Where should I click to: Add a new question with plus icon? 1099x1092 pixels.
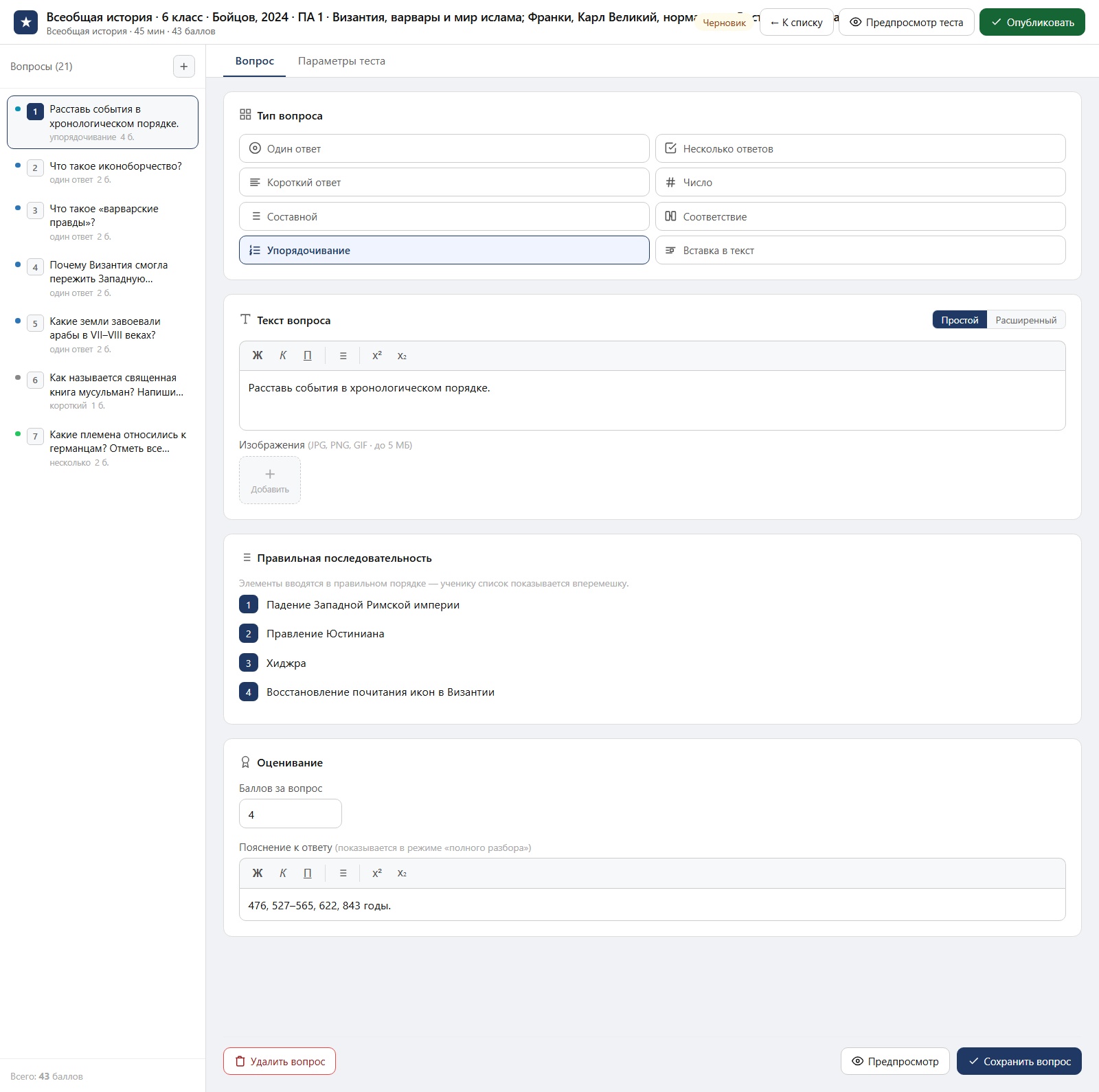[184, 67]
